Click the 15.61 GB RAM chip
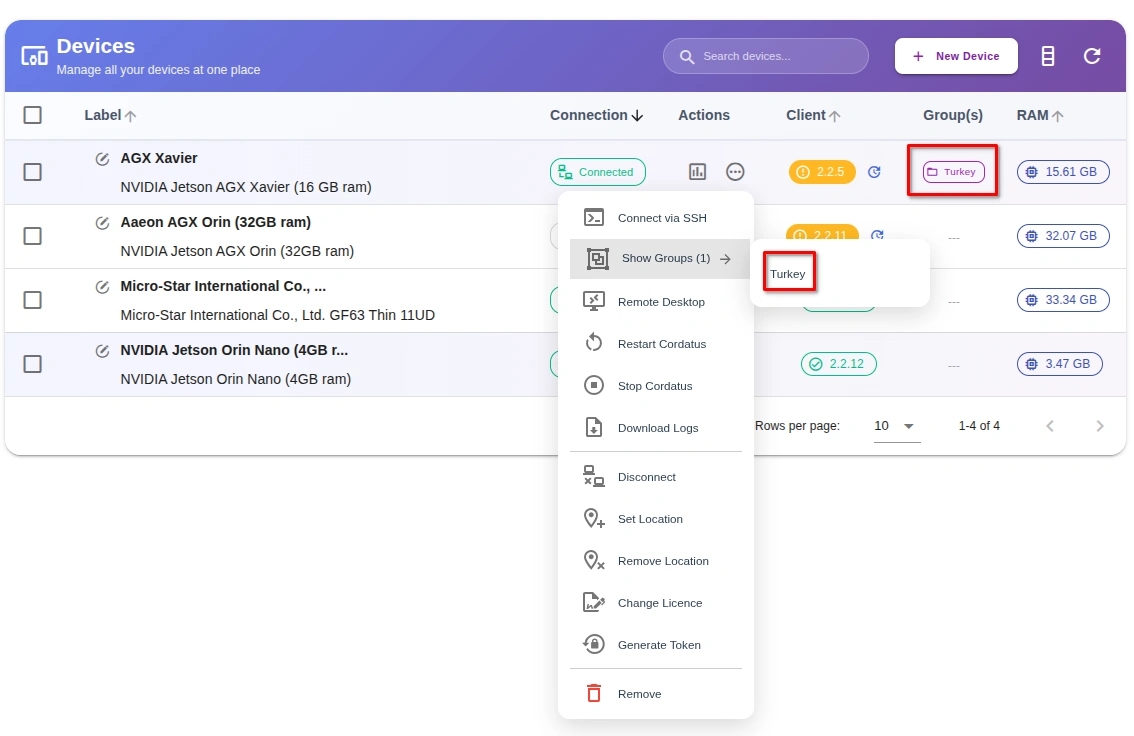1134x736 pixels. point(1063,172)
